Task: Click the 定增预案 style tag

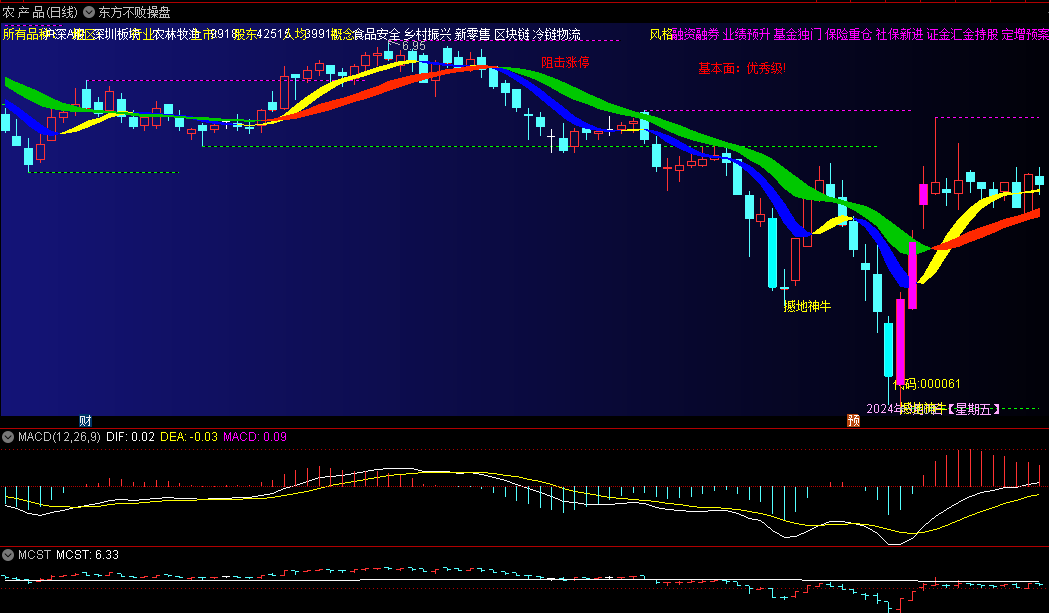Action: (x=1025, y=34)
